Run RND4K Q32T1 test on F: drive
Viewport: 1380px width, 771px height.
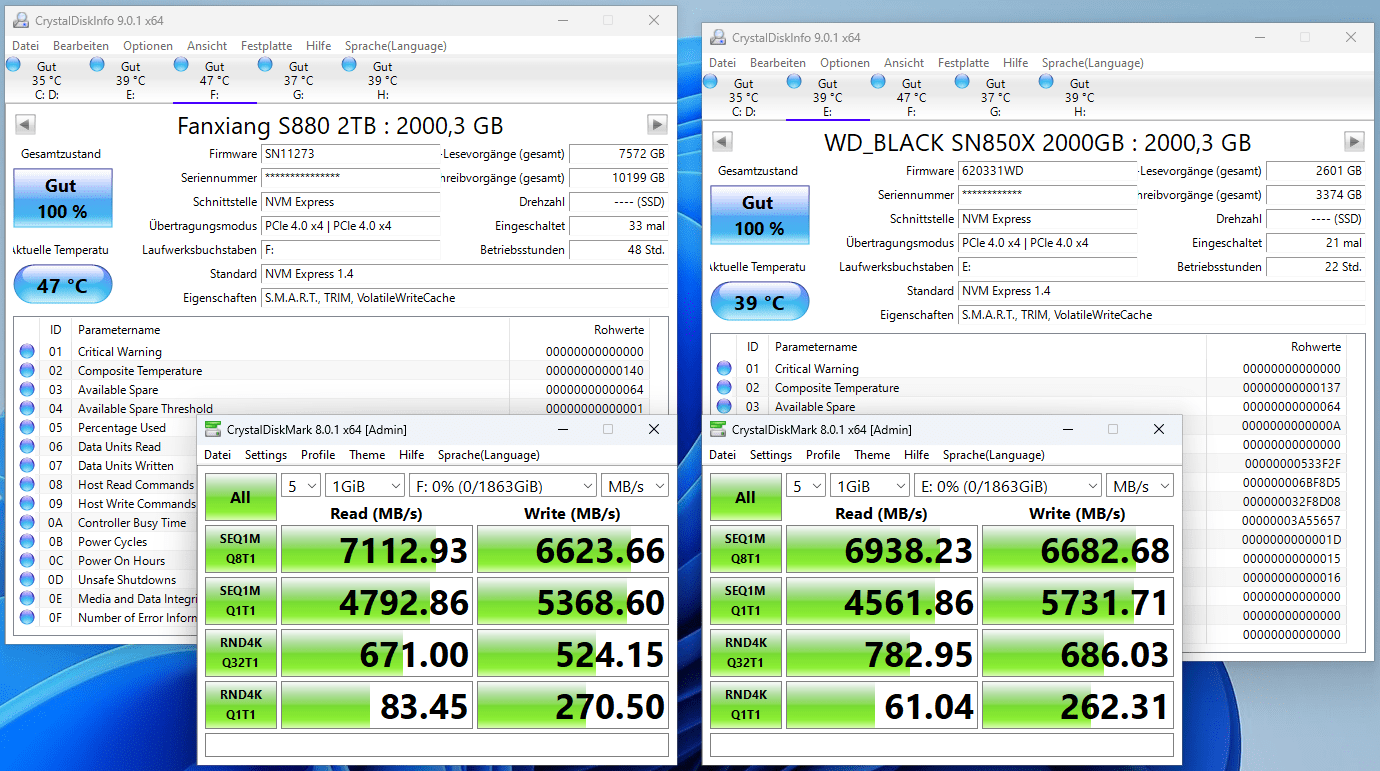click(240, 653)
